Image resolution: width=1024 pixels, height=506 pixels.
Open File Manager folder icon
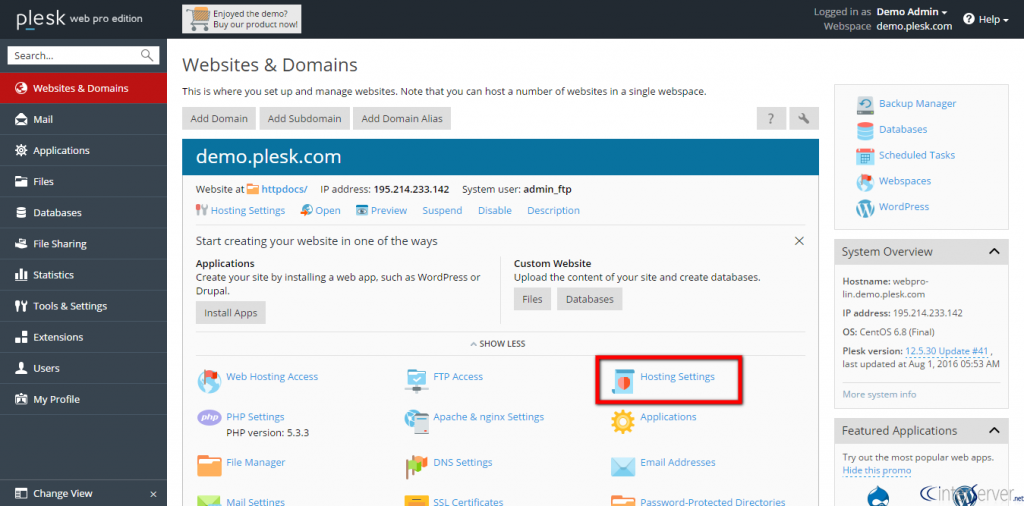(210, 466)
